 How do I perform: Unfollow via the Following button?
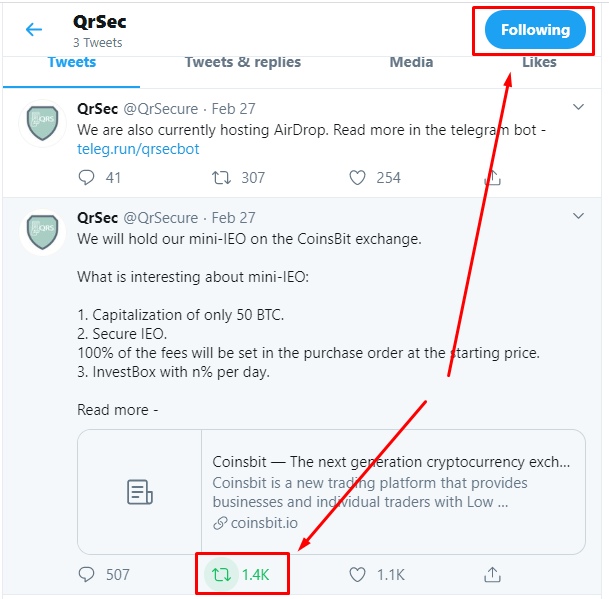click(x=535, y=30)
